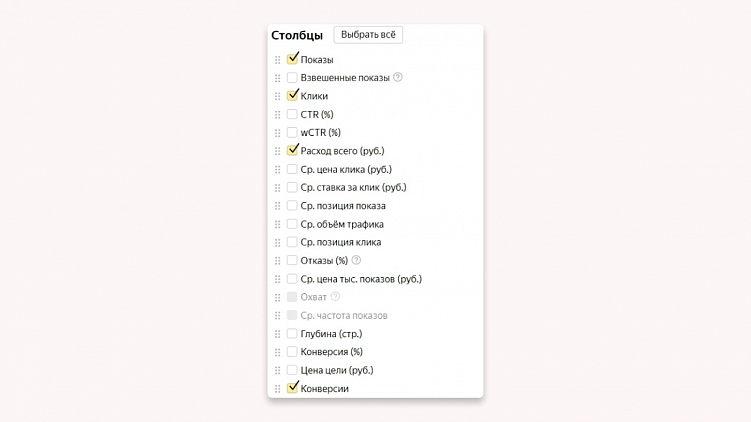This screenshot has height=422, width=751.
Task: Uncheck the Показы checkbox
Action: (x=292, y=59)
